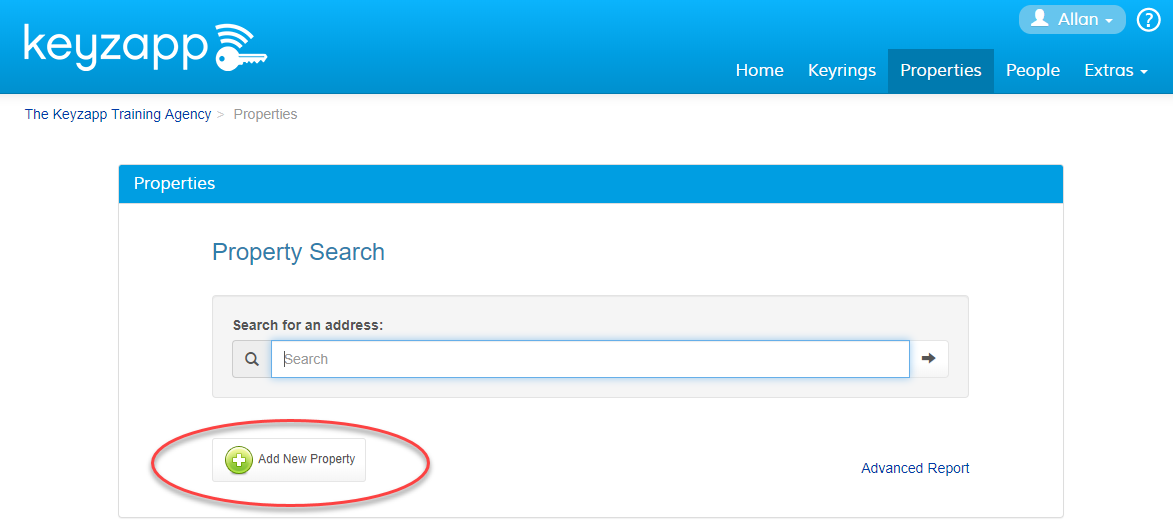
Task: Click Add New Property button
Action: [289, 459]
